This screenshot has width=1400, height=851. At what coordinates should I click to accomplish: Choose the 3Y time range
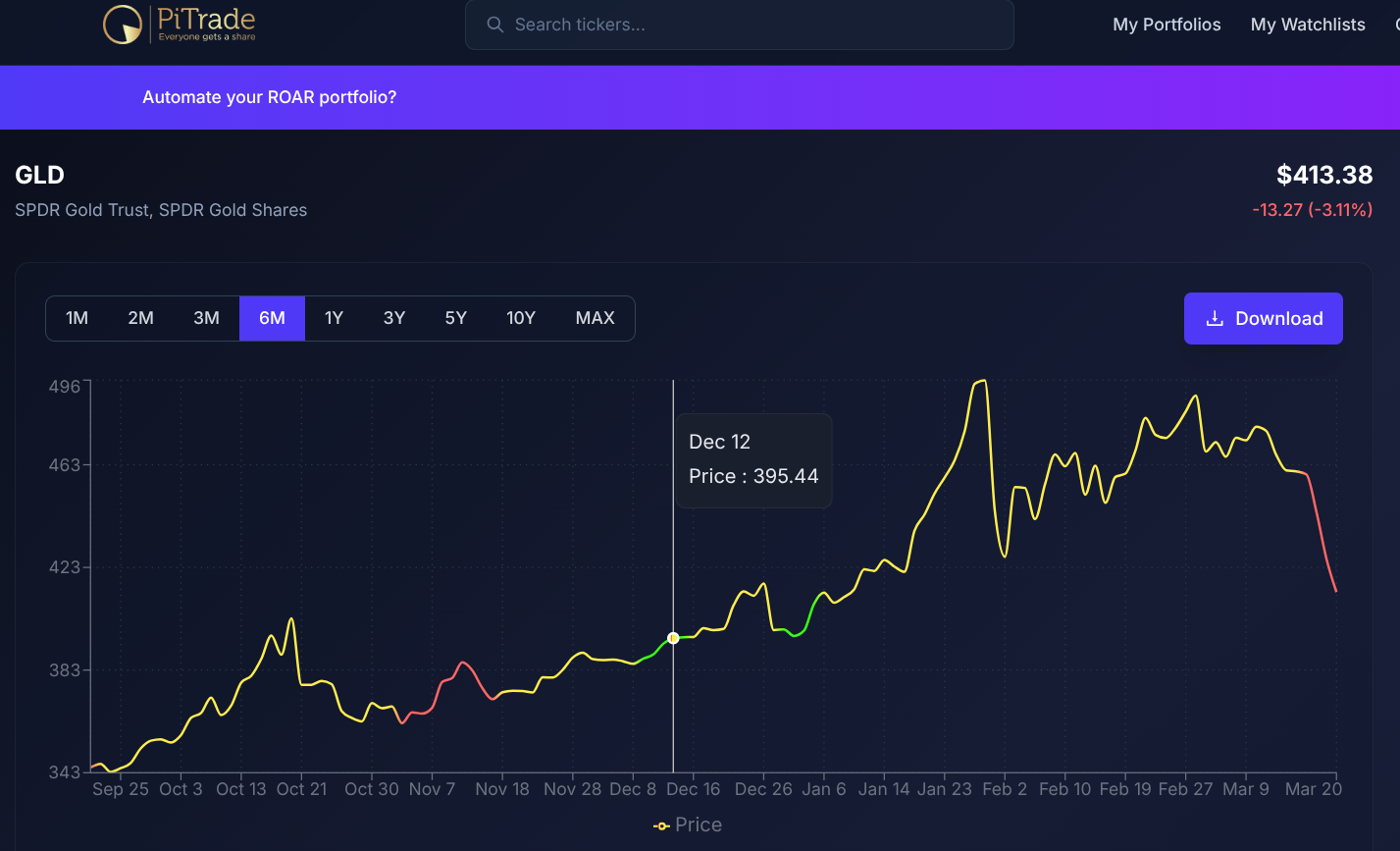pyautogui.click(x=394, y=318)
